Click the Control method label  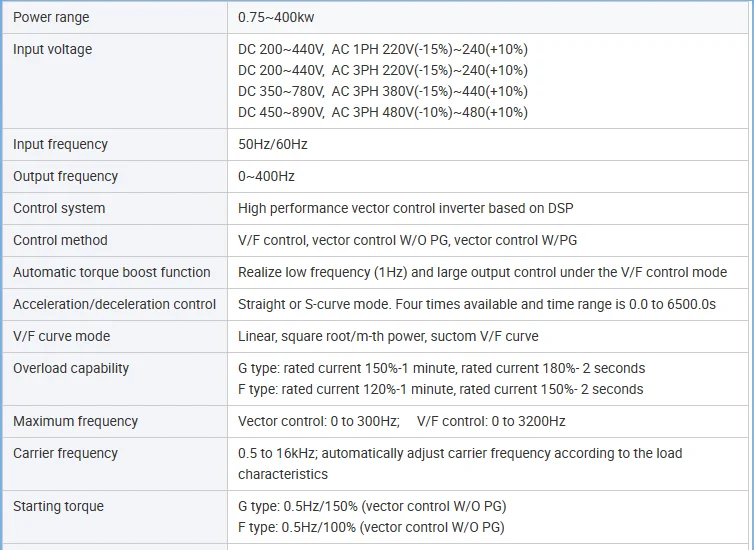pos(60,240)
